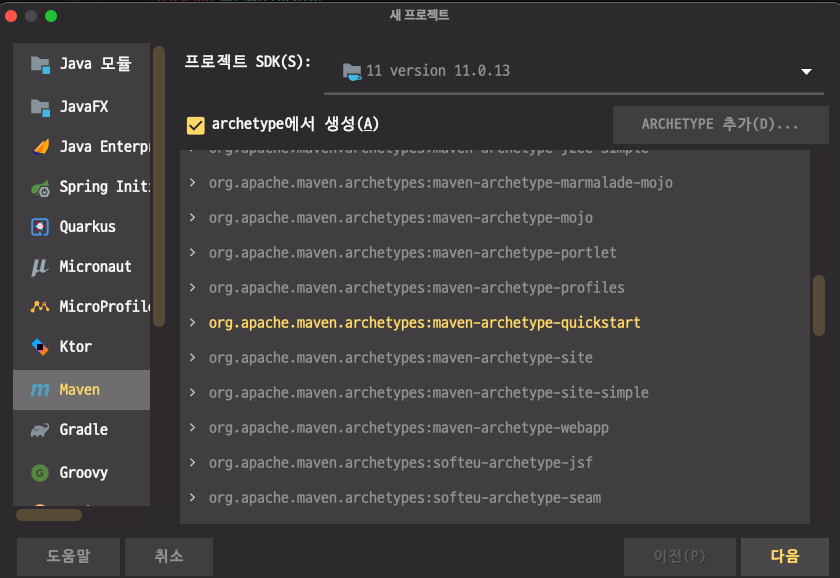The image size is (840, 578).
Task: Select org.apache.maven.archetypes:maven-archetype-marmalade-mojo row text
Action: [x=440, y=183]
